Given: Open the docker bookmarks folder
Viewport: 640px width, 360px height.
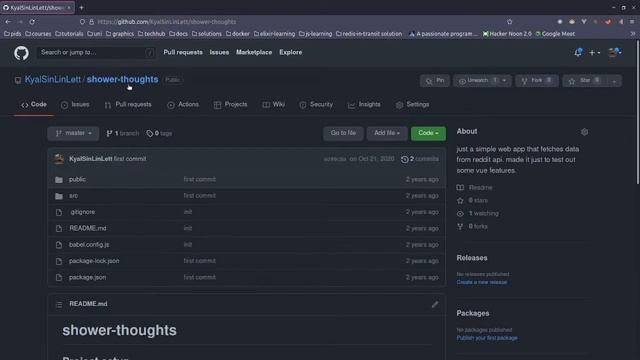Looking at the screenshot, I should pos(238,34).
